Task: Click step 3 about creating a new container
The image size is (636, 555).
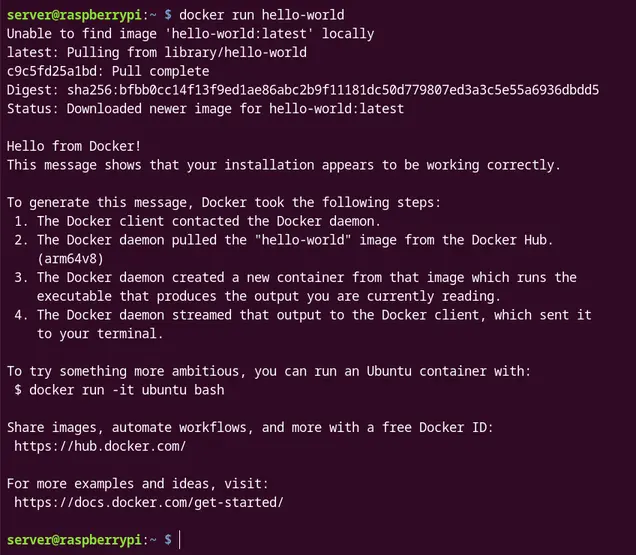Action: click(x=300, y=277)
